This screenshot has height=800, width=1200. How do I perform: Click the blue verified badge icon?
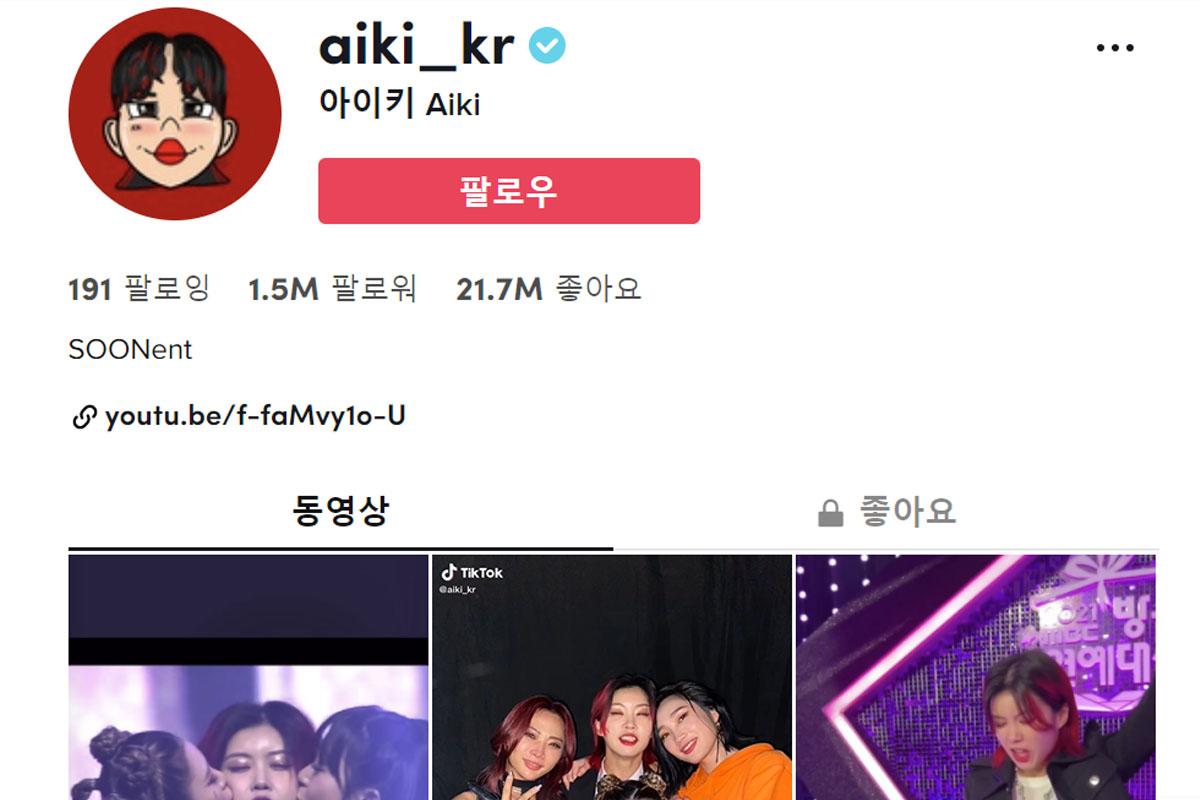pos(547,46)
